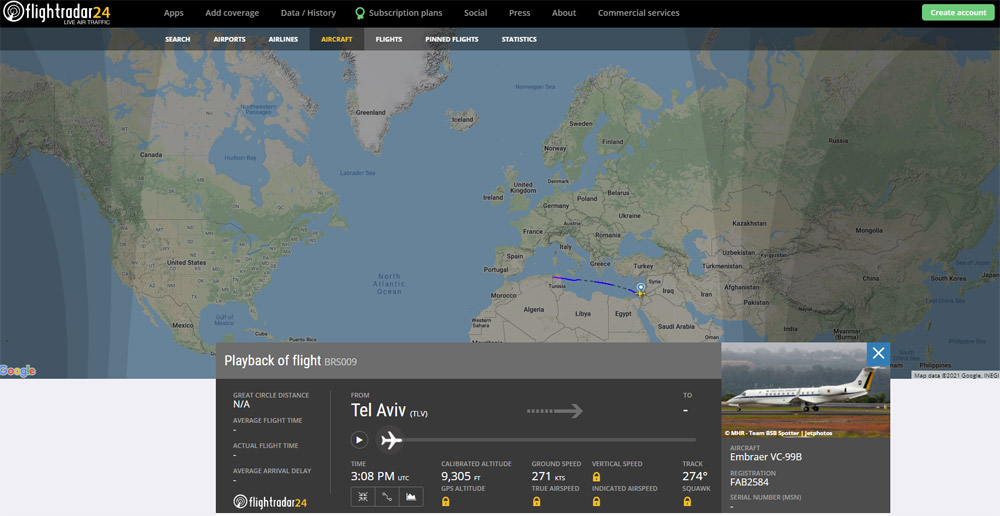The width and height of the screenshot is (1000, 516).
Task: Click the aircraft photo thumbnail
Action: coord(805,390)
